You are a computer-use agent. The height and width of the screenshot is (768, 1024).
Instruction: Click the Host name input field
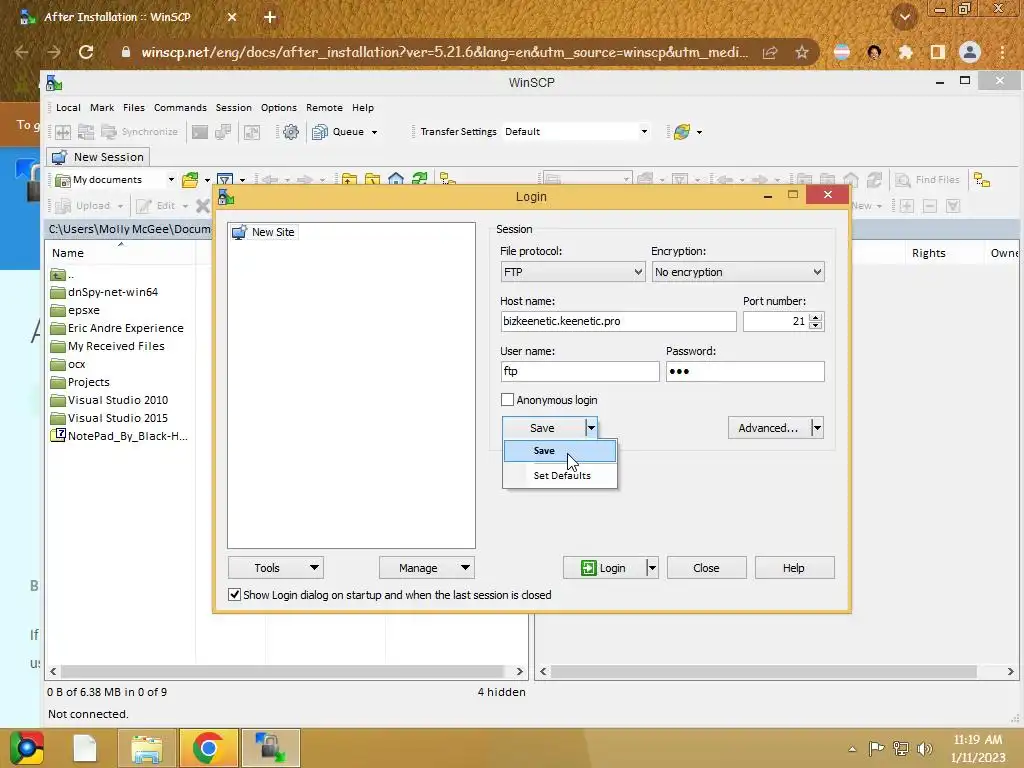click(x=618, y=321)
